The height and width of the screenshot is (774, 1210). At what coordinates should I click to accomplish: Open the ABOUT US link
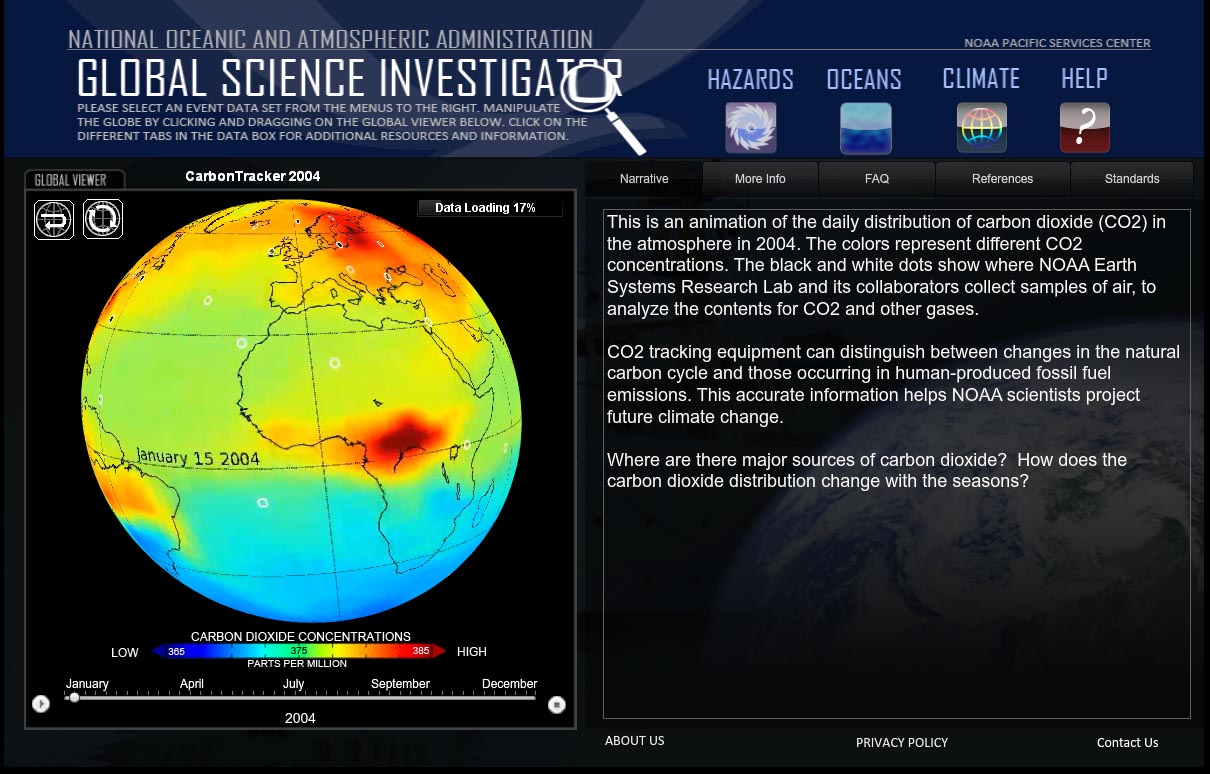634,741
